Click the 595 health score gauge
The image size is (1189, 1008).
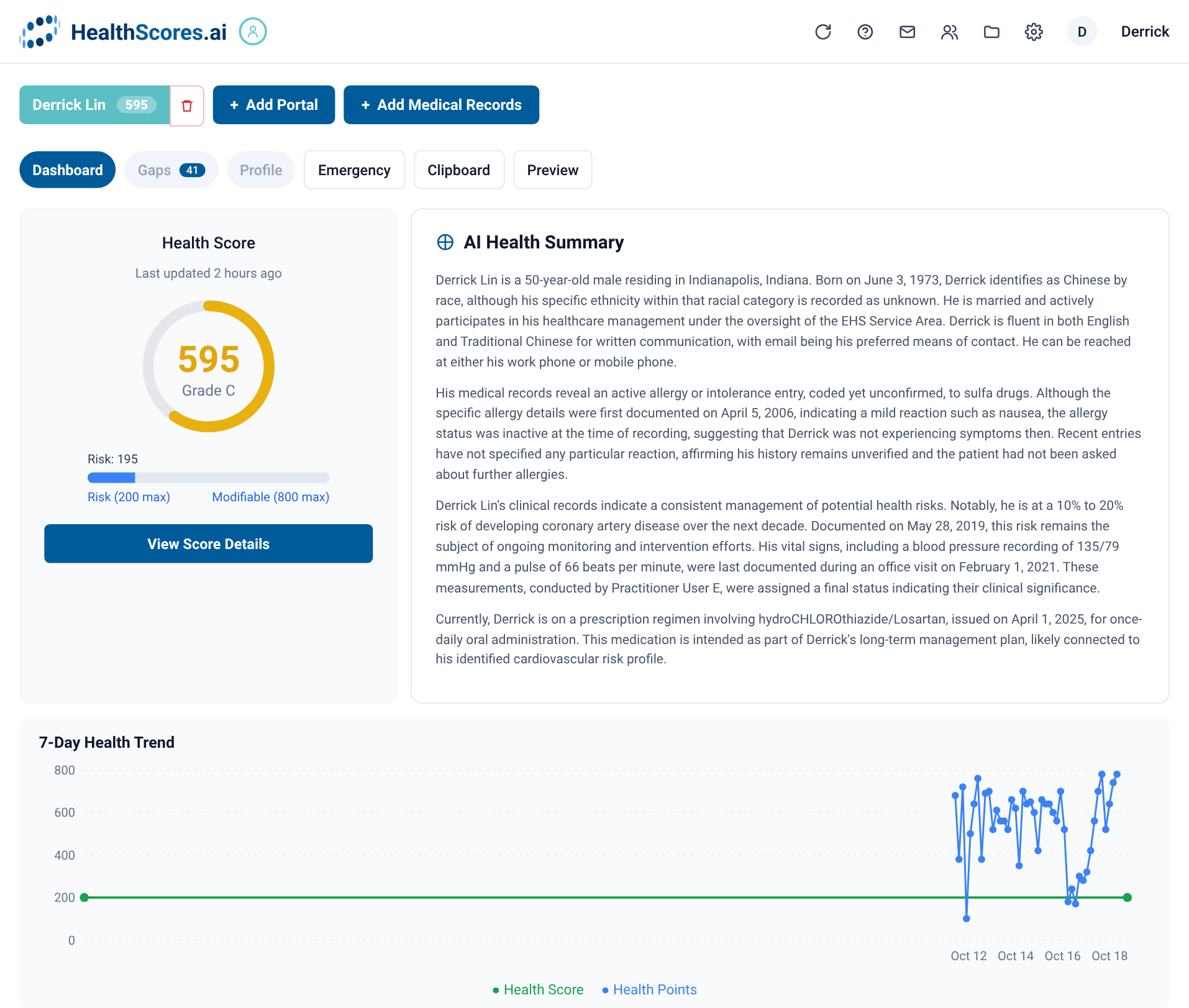(209, 366)
